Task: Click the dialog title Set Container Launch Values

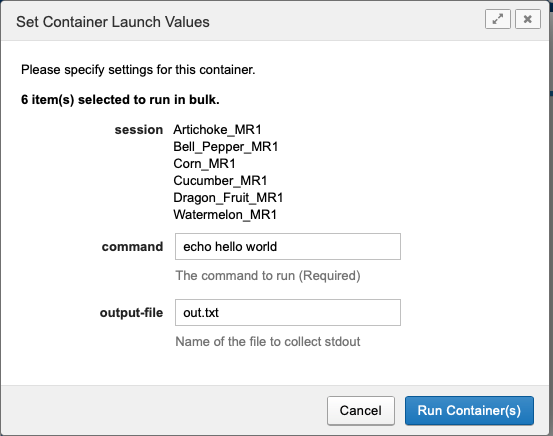Action: (113, 22)
